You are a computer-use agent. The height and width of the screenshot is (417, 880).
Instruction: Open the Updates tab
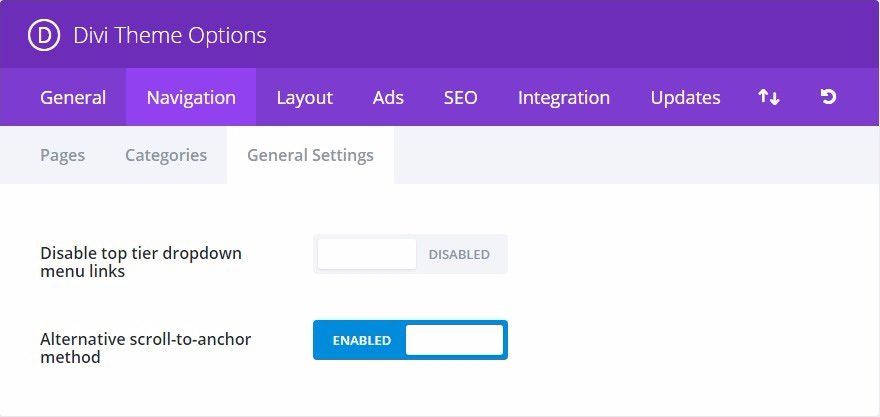pyautogui.click(x=685, y=97)
